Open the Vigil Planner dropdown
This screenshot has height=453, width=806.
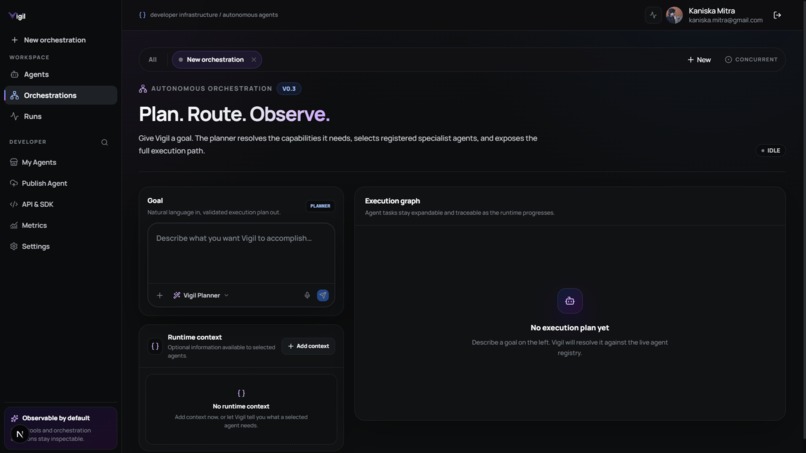(201, 296)
